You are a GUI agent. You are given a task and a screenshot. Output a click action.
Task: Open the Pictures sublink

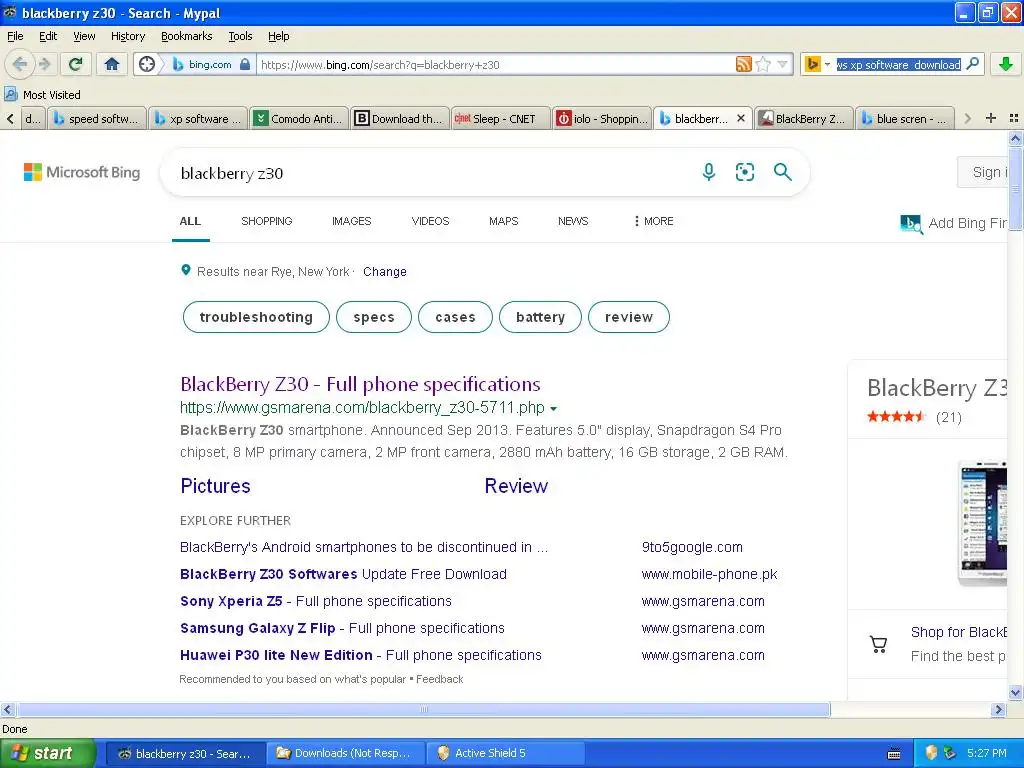click(216, 486)
